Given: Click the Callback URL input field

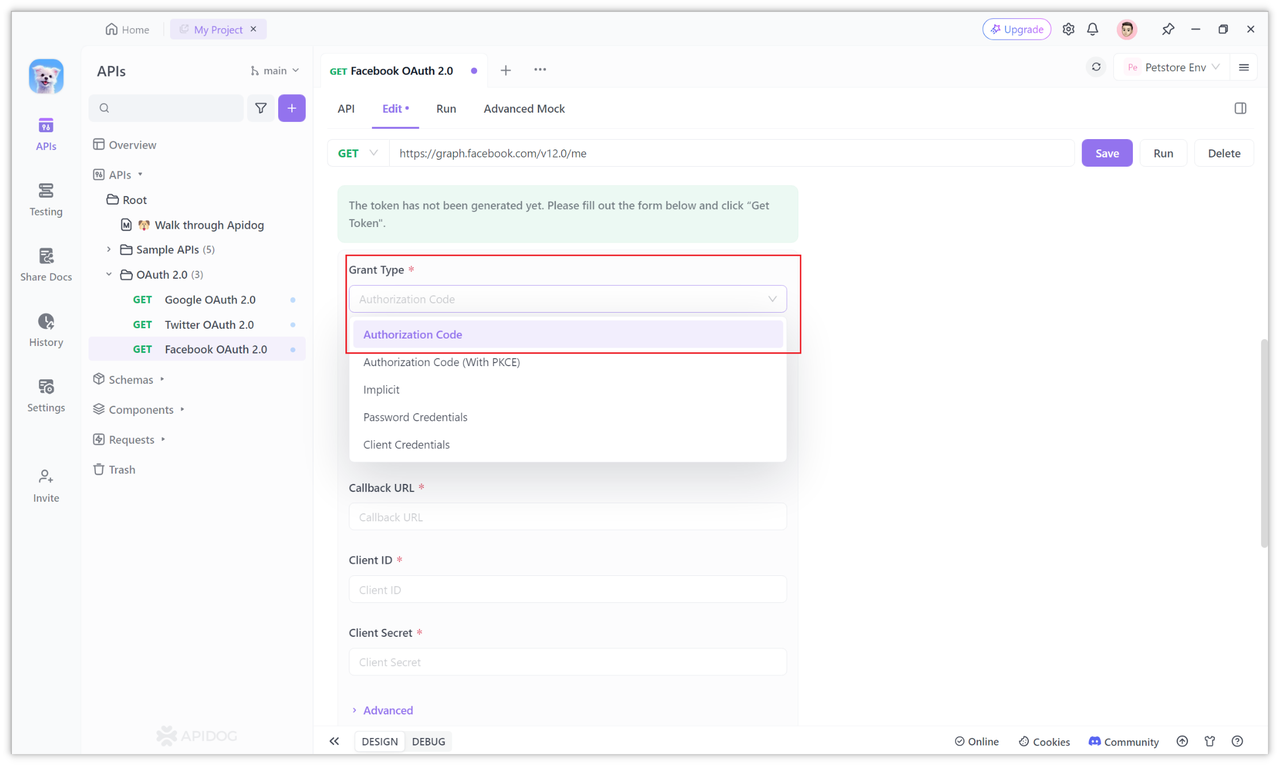Looking at the screenshot, I should pos(567,517).
